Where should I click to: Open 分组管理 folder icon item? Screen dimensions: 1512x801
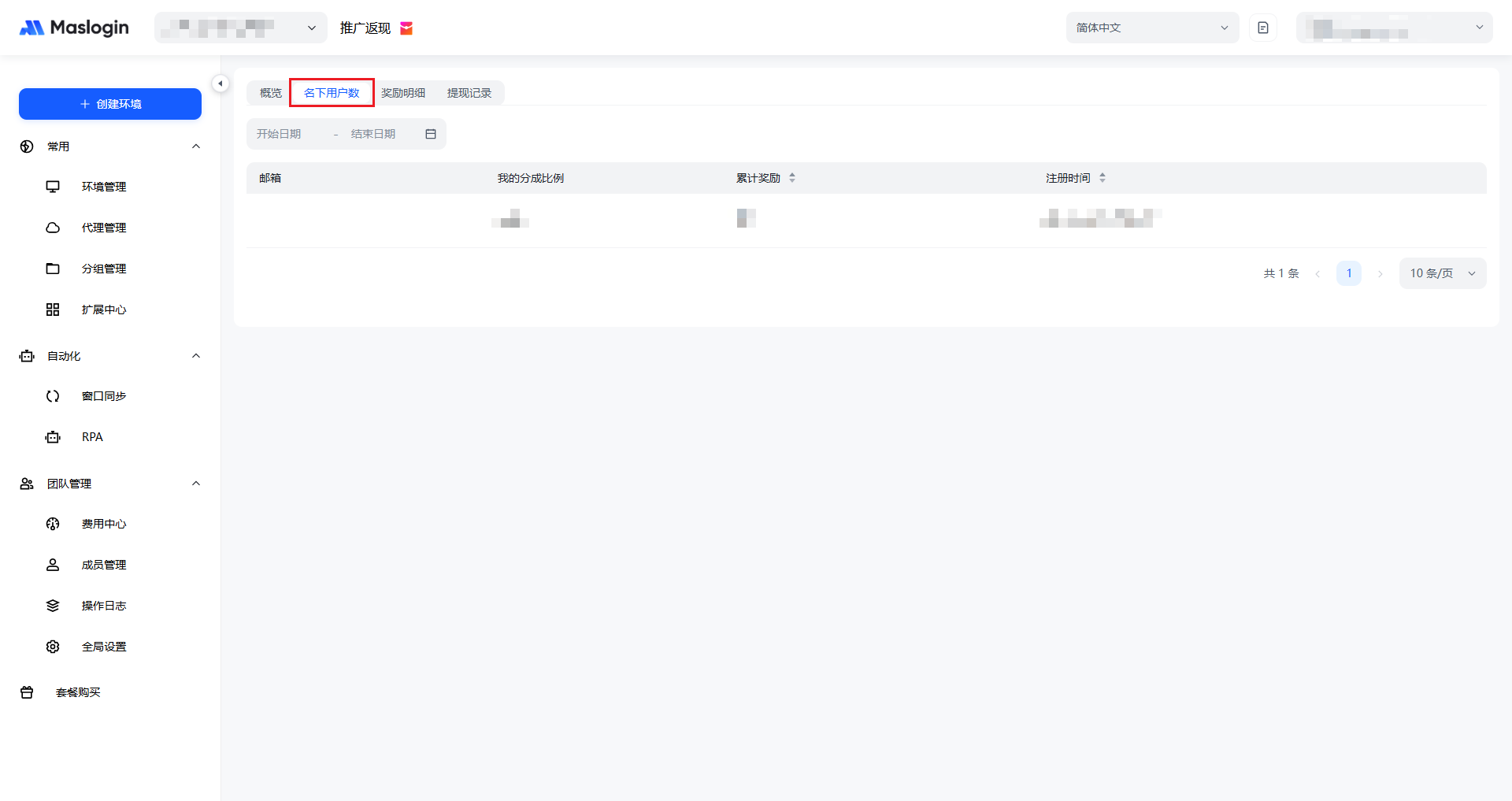pyautogui.click(x=53, y=269)
